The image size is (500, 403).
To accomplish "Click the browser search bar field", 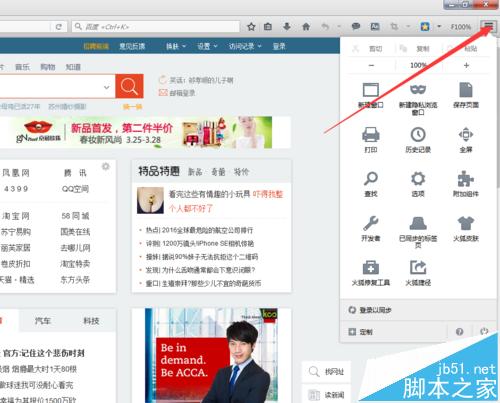I will 156,27.
